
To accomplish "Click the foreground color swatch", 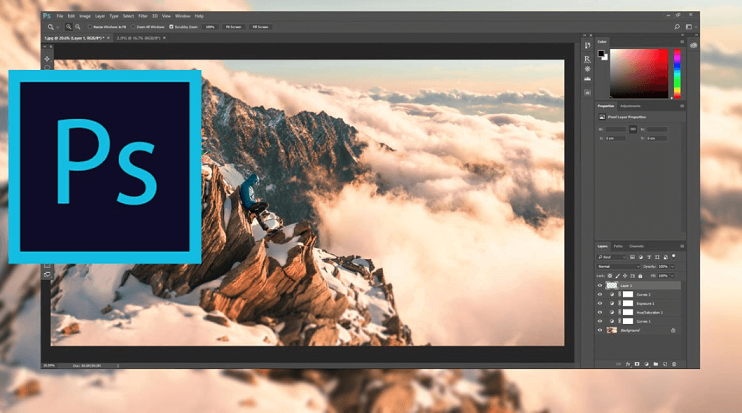I will (x=601, y=53).
